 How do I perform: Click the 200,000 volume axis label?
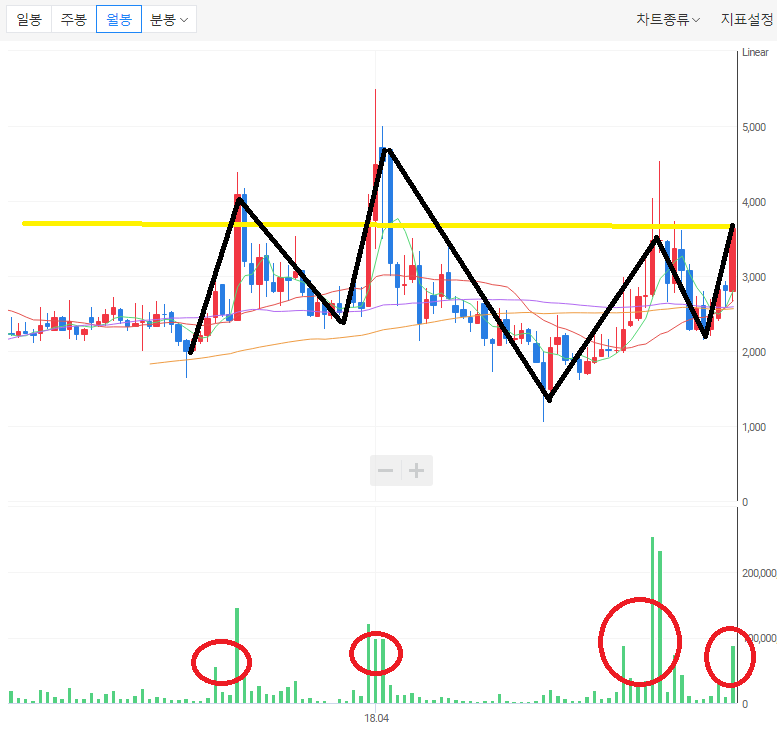pyautogui.click(x=759, y=573)
